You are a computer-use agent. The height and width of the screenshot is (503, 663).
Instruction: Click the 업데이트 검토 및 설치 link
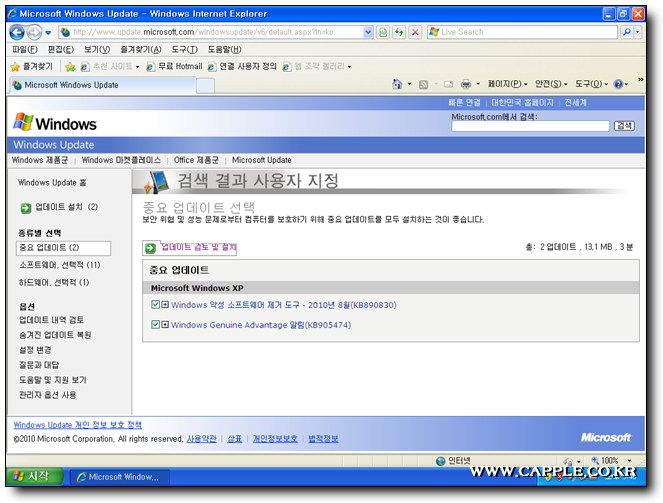click(199, 247)
